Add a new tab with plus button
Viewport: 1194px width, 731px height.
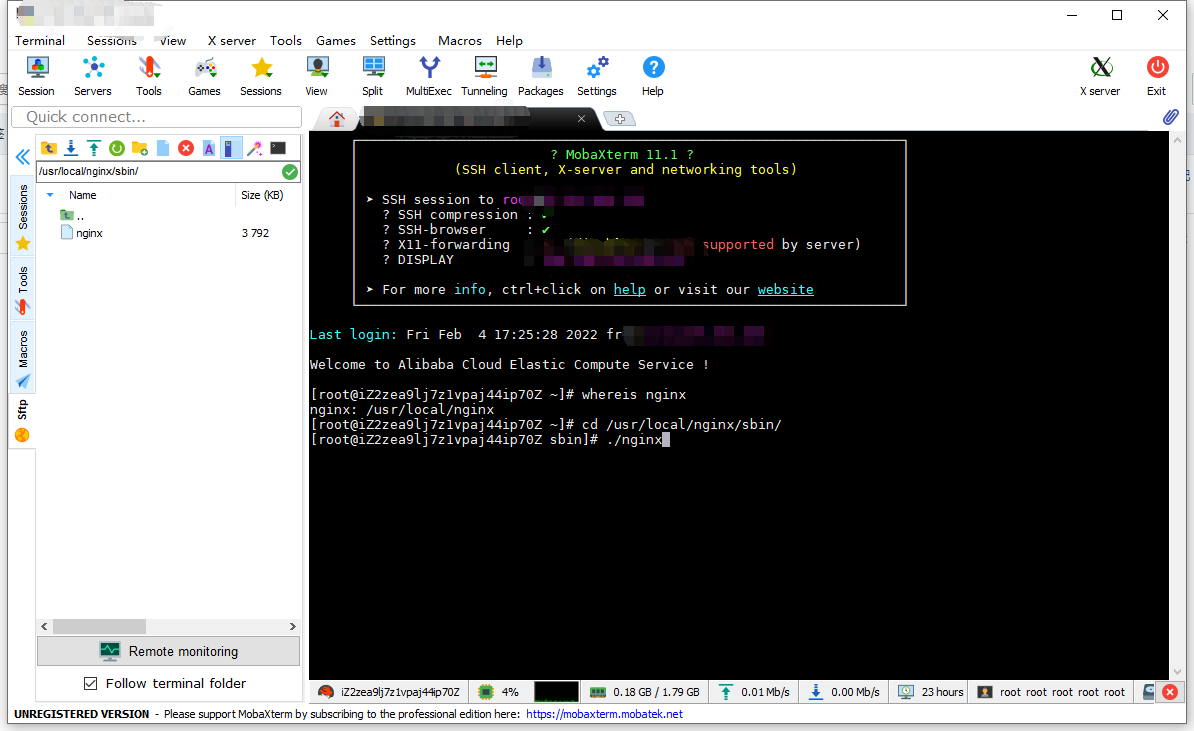pyautogui.click(x=620, y=119)
